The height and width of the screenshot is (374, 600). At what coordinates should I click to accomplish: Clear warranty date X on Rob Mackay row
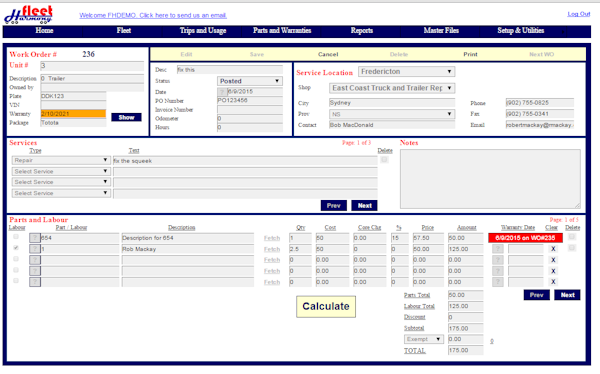point(553,249)
